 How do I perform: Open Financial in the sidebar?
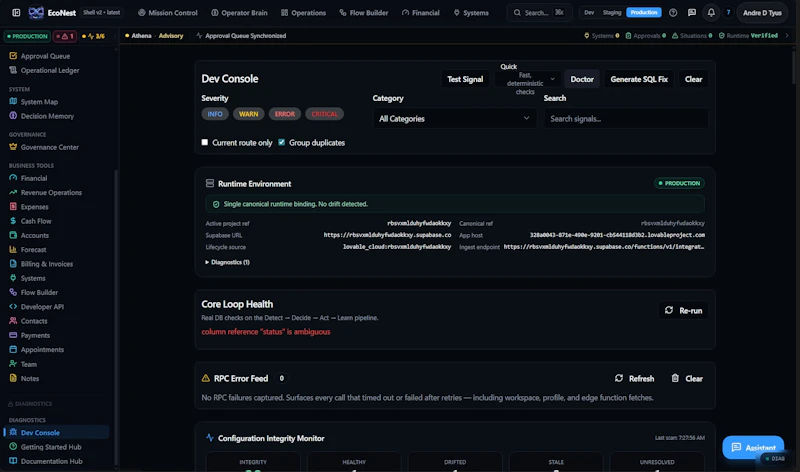[x=29, y=178]
